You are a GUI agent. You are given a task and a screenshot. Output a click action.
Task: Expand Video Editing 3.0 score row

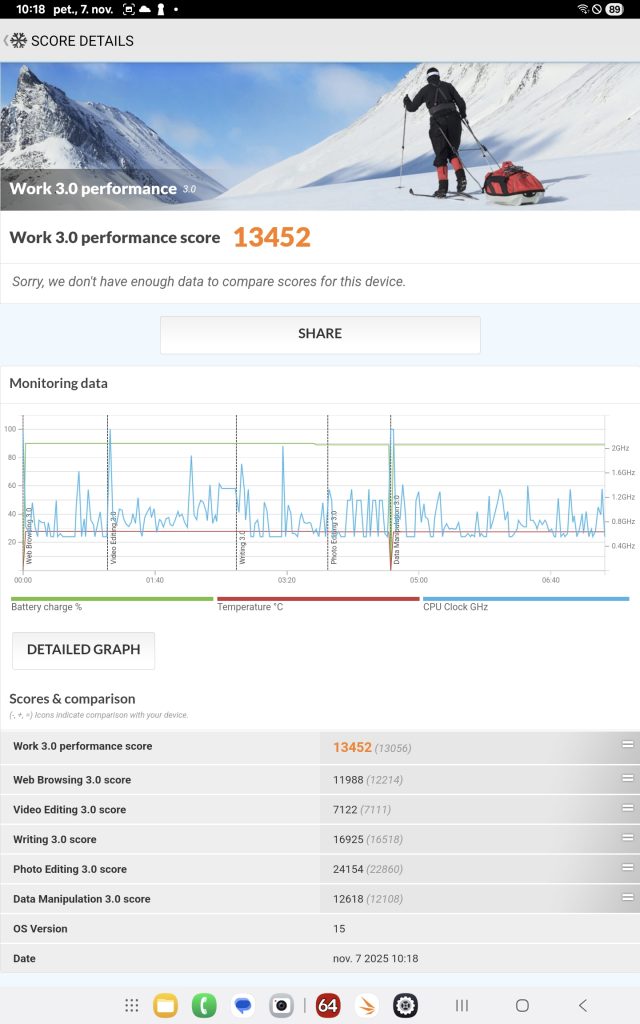[x=627, y=809]
